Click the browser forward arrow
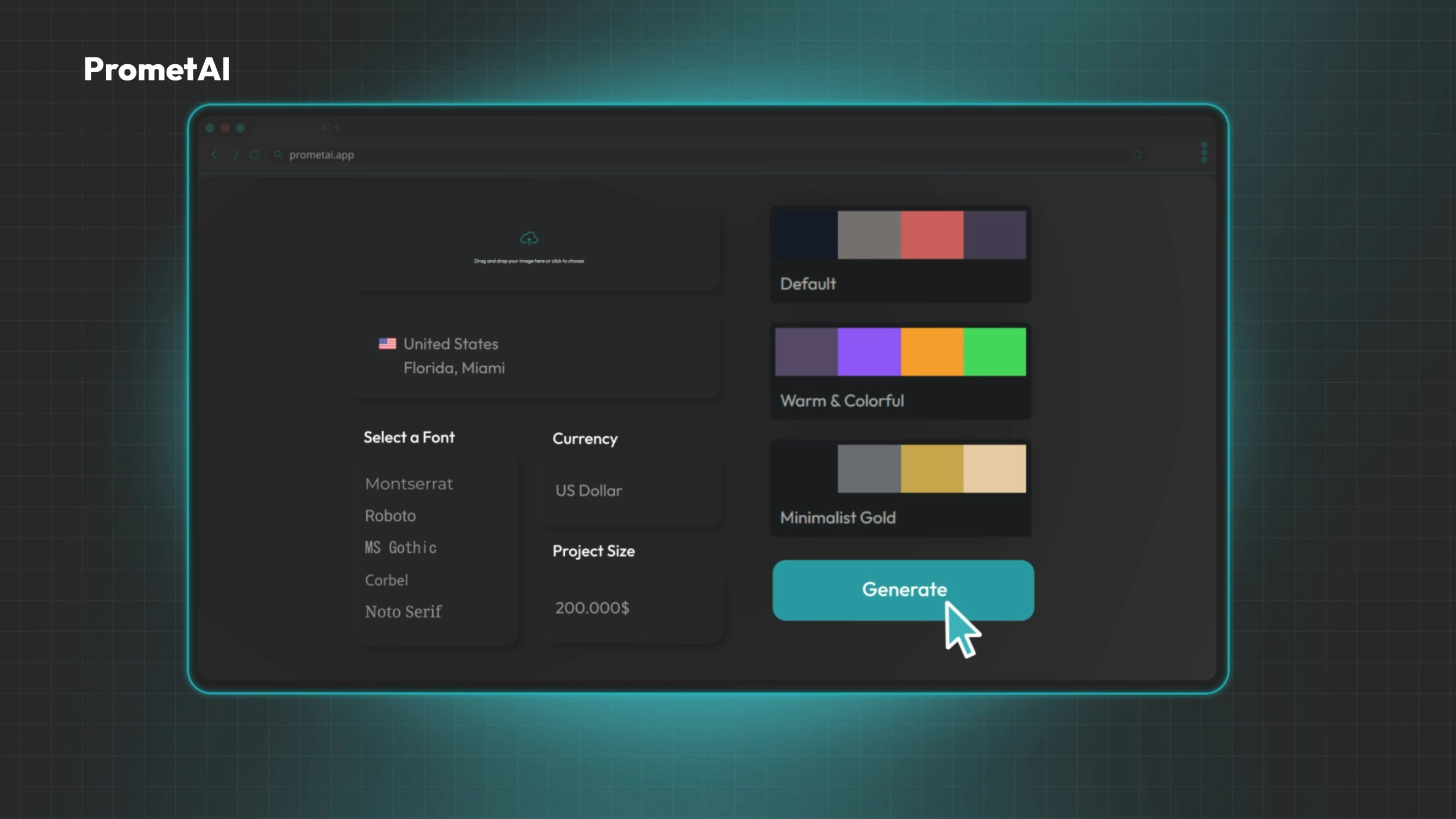The image size is (1456, 819). (x=235, y=155)
